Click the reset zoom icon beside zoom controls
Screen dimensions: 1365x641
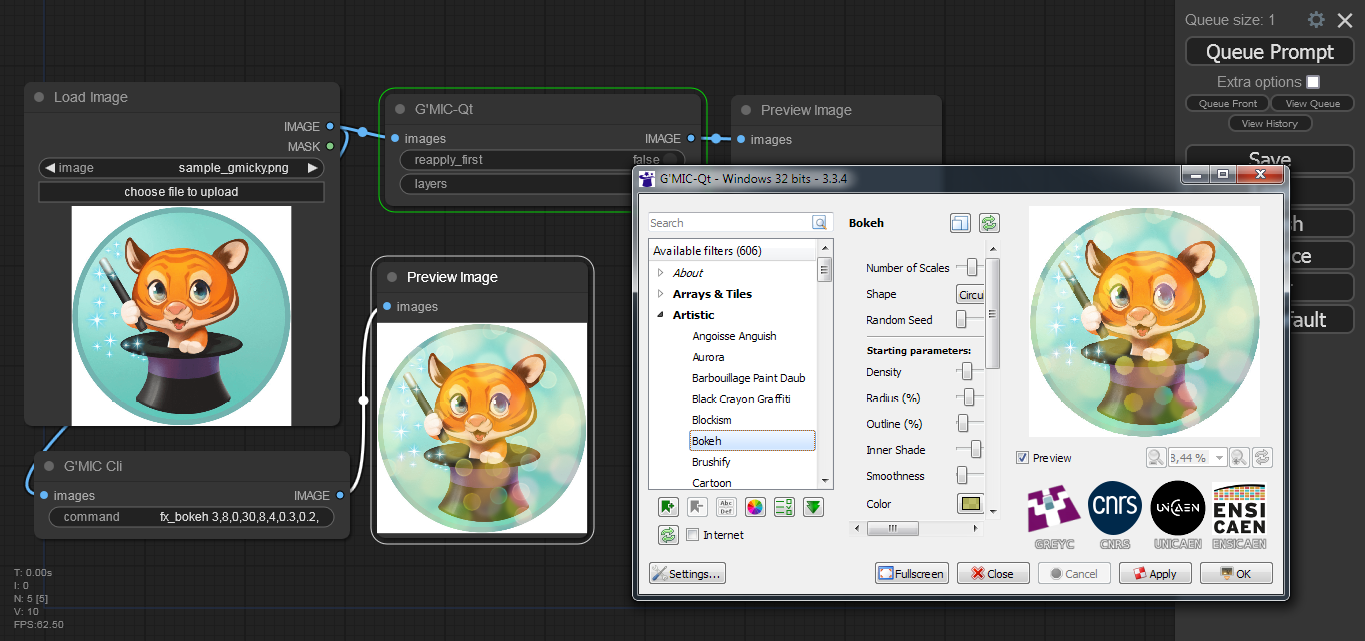[x=1262, y=457]
